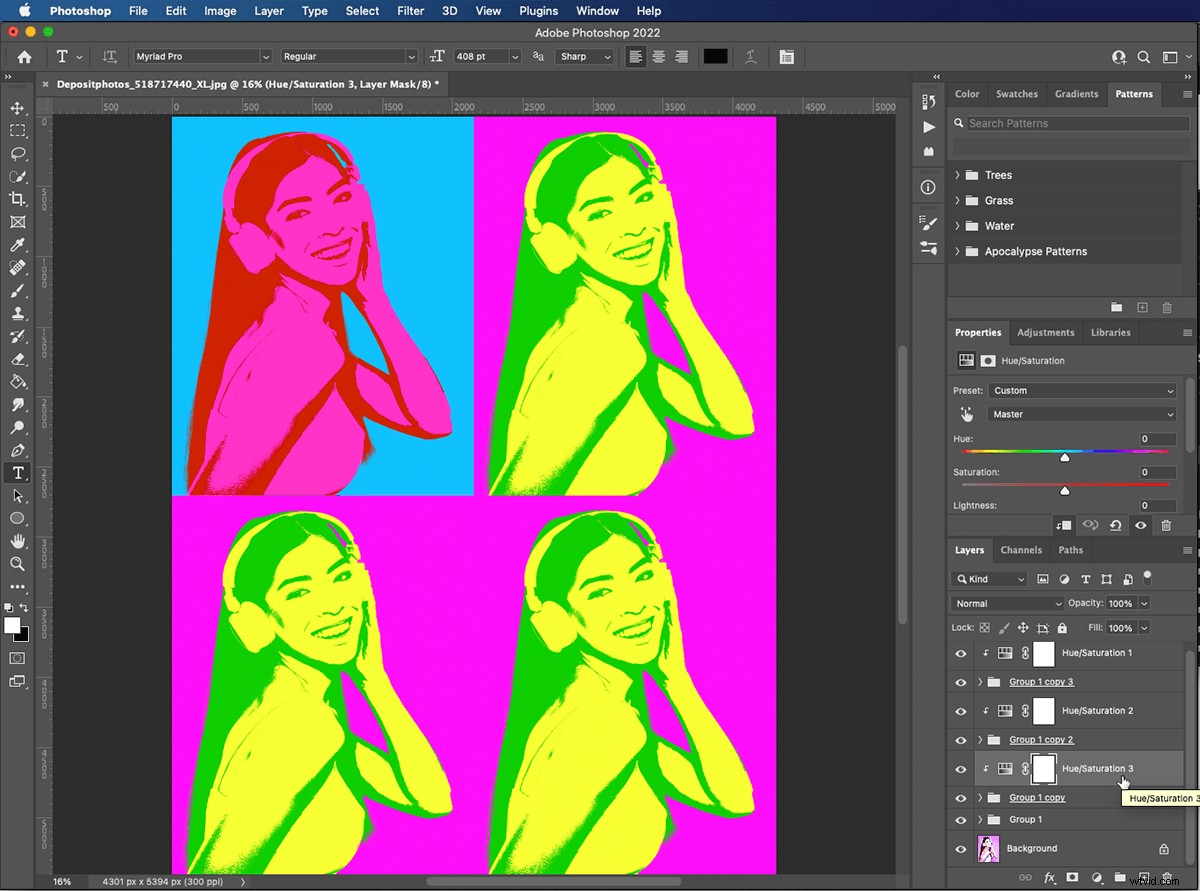Hide the Background layer

960,848
